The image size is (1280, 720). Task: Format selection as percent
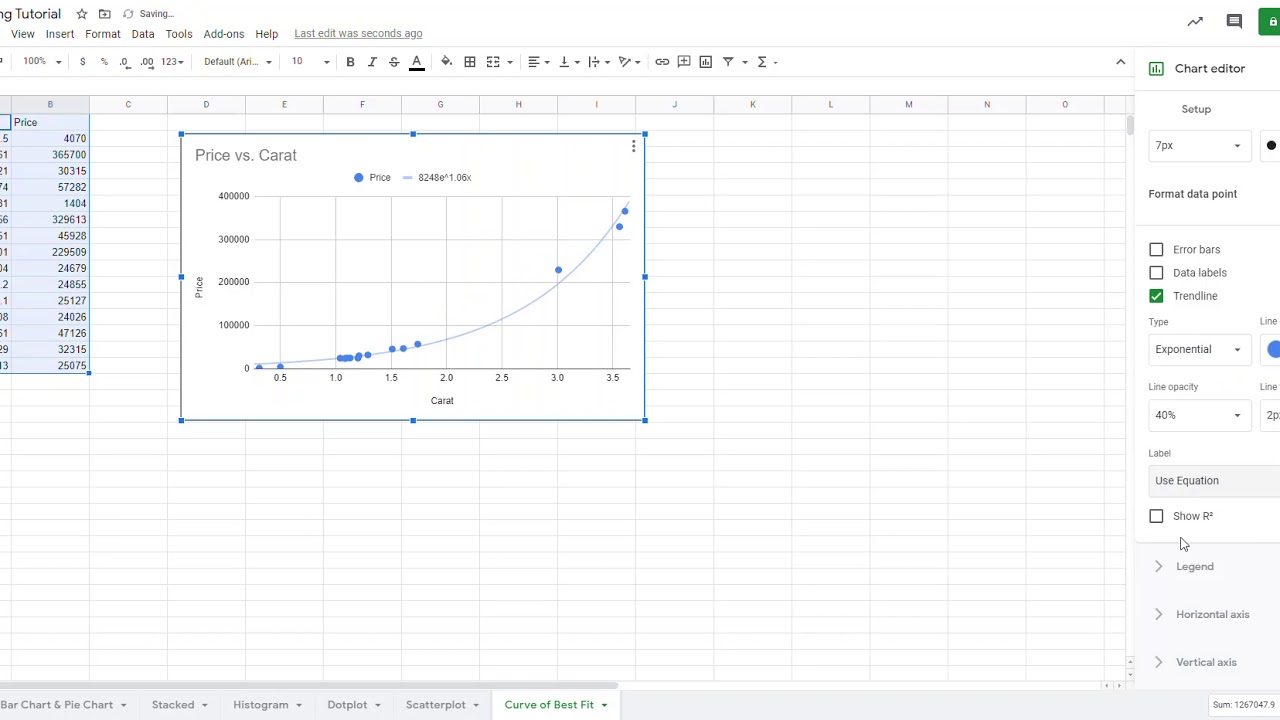click(104, 62)
